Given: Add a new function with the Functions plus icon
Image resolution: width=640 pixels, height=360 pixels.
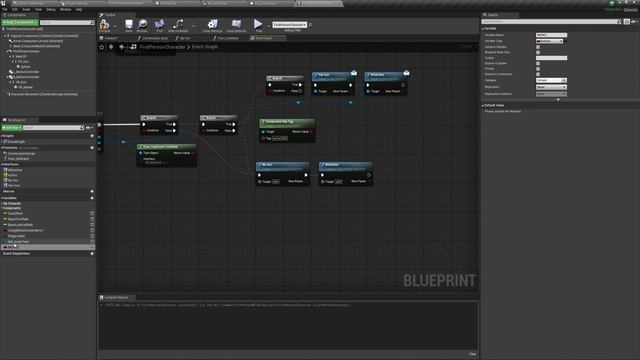Looking at the screenshot, I should (x=92, y=147).
